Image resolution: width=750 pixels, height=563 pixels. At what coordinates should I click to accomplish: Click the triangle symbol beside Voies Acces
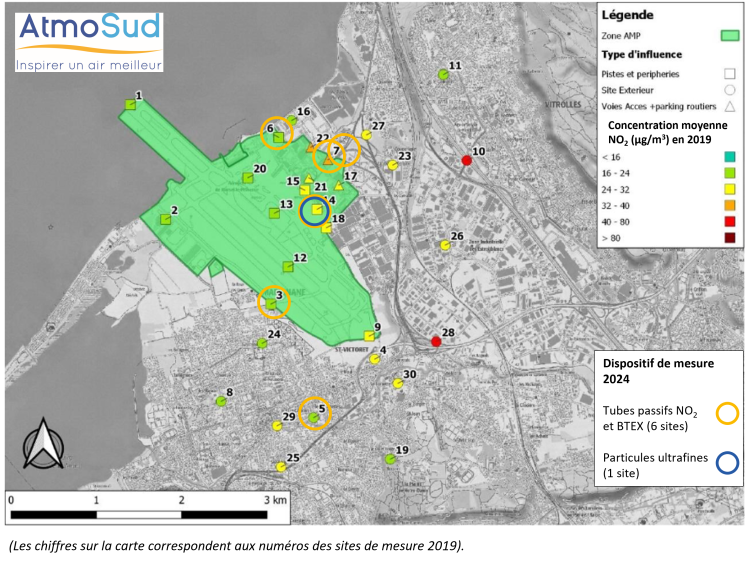click(729, 106)
